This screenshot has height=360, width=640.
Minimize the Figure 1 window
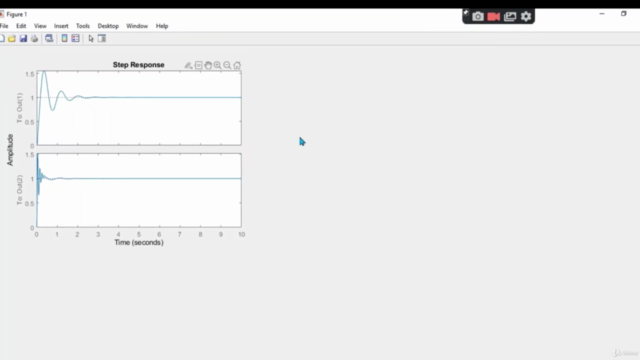pos(602,14)
